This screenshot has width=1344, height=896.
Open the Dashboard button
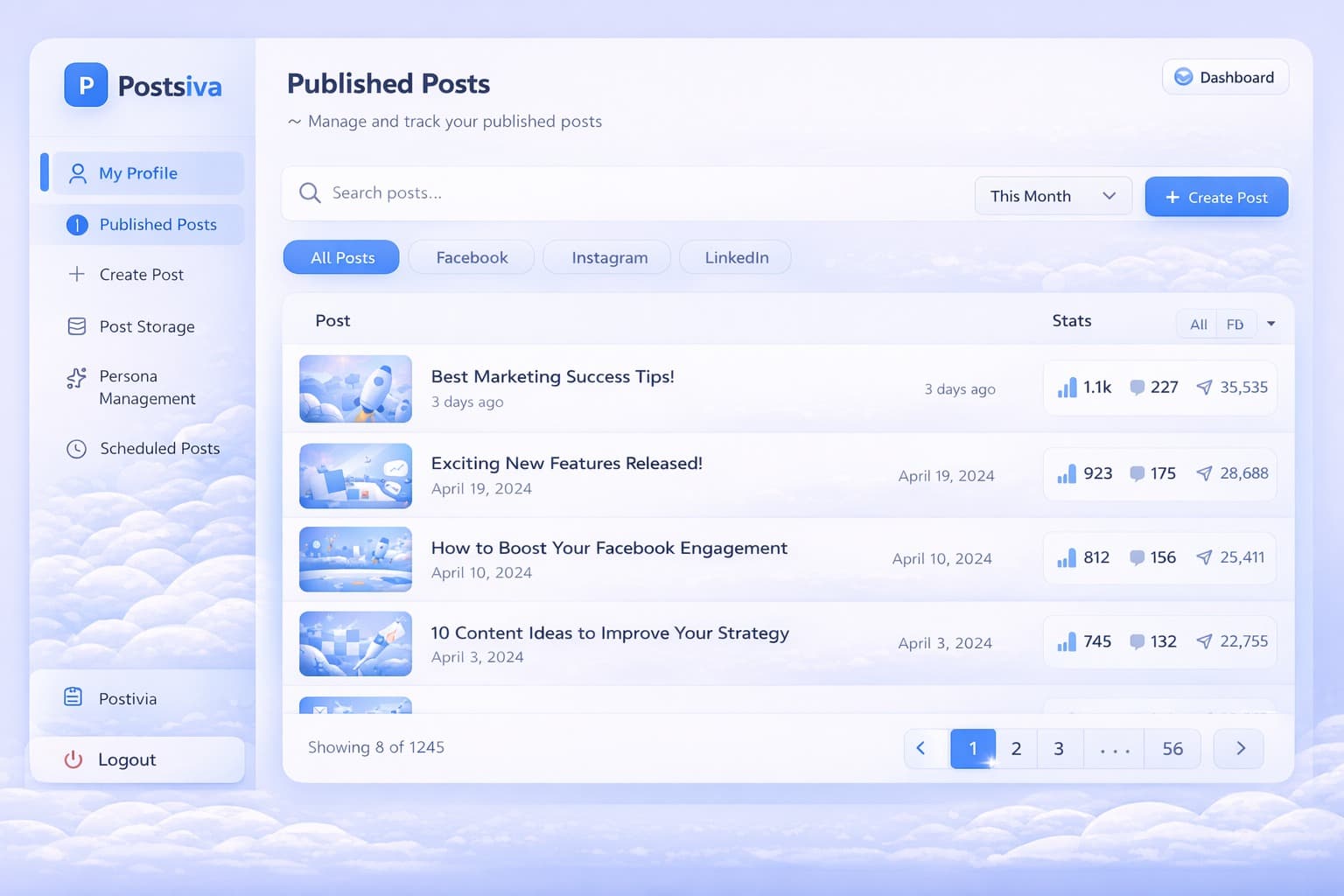pos(1224,77)
